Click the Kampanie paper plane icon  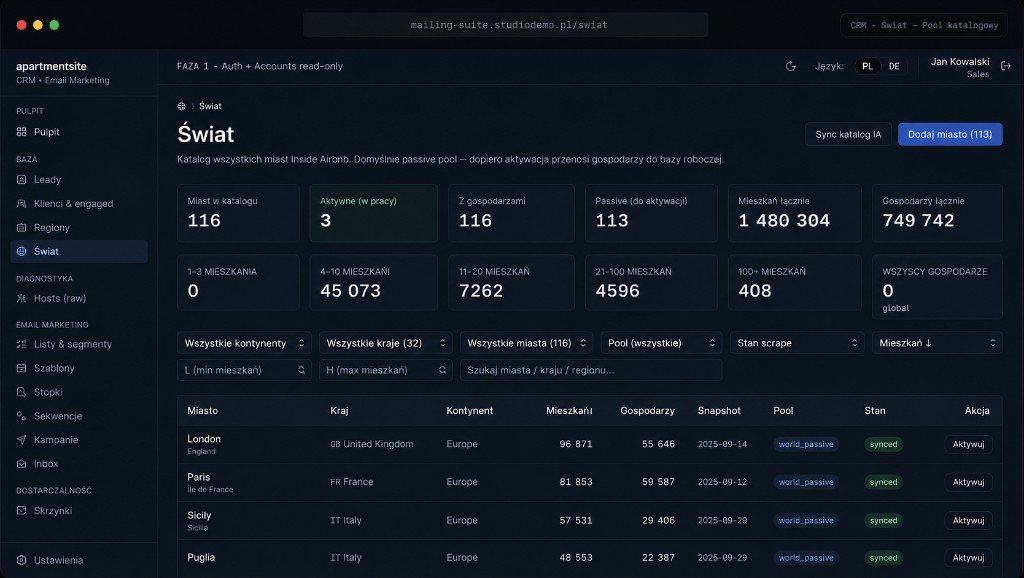click(22, 440)
